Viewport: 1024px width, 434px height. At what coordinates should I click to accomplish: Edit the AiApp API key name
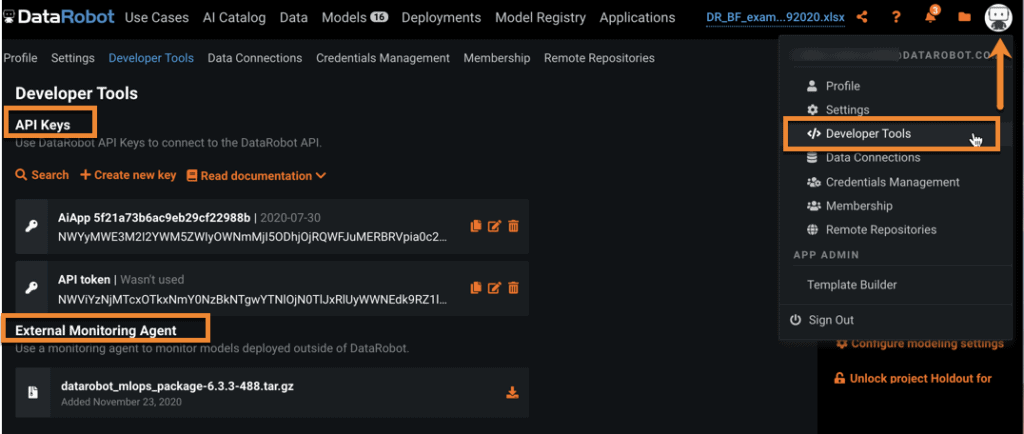point(494,226)
